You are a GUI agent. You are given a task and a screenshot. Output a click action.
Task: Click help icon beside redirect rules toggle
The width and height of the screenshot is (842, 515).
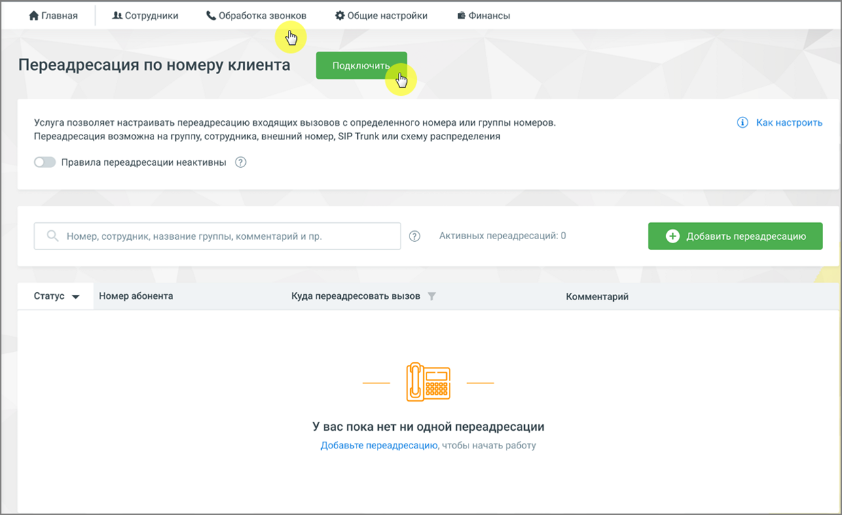[x=241, y=162]
